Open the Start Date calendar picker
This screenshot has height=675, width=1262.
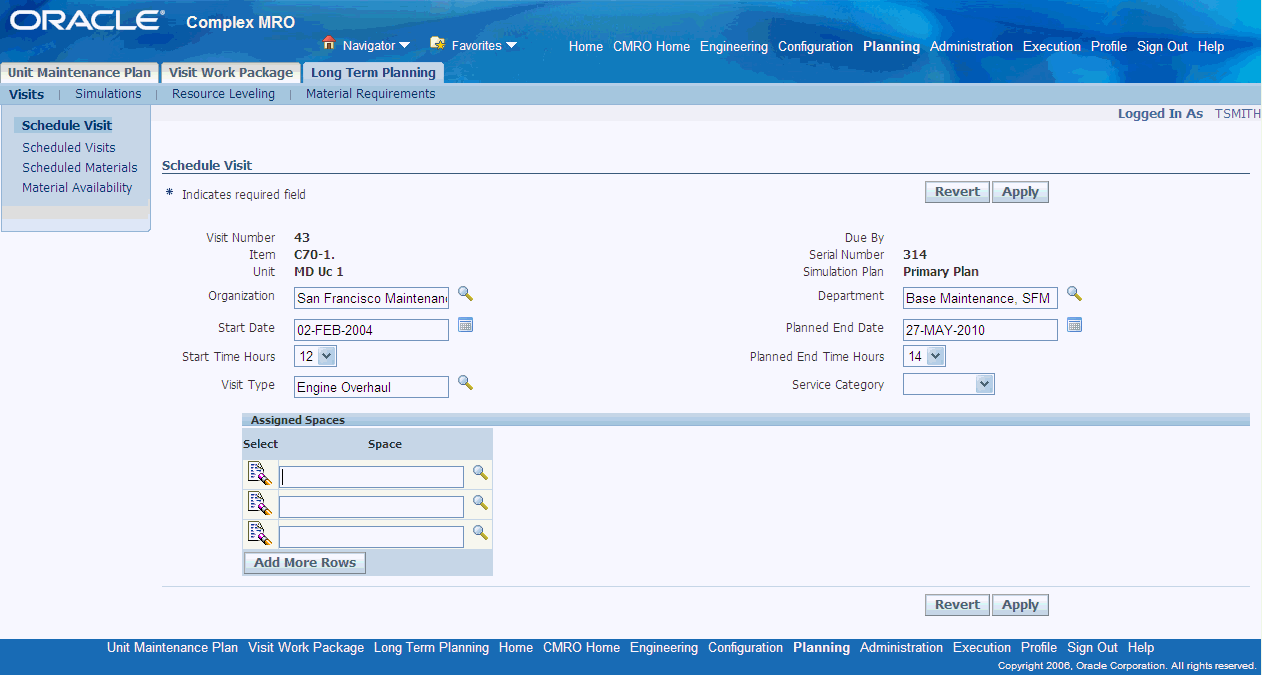[465, 324]
